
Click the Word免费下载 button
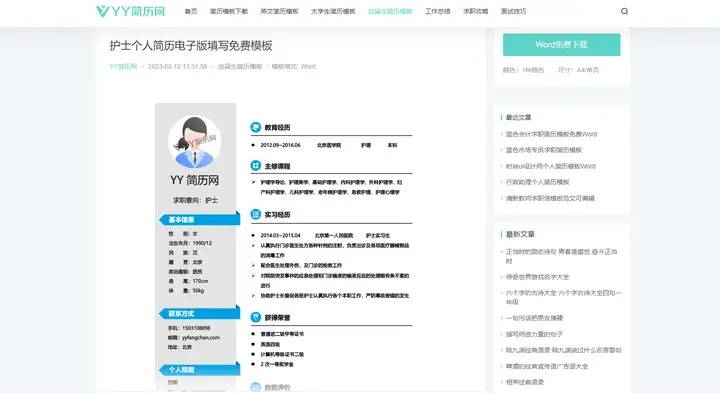point(562,45)
